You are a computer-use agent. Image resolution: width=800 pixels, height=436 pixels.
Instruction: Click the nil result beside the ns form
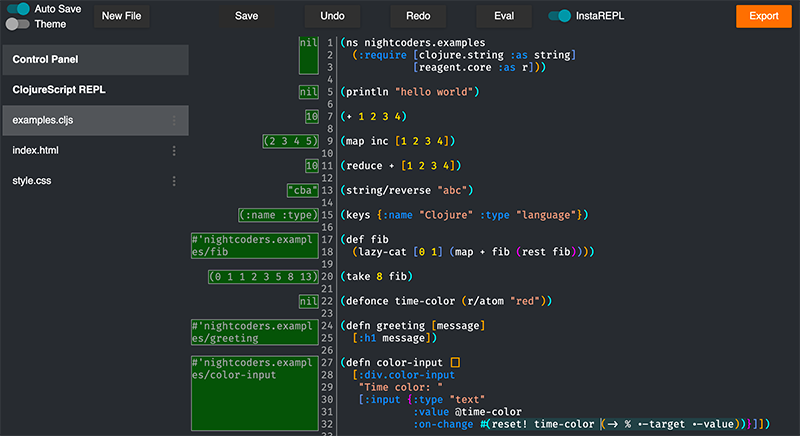309,55
